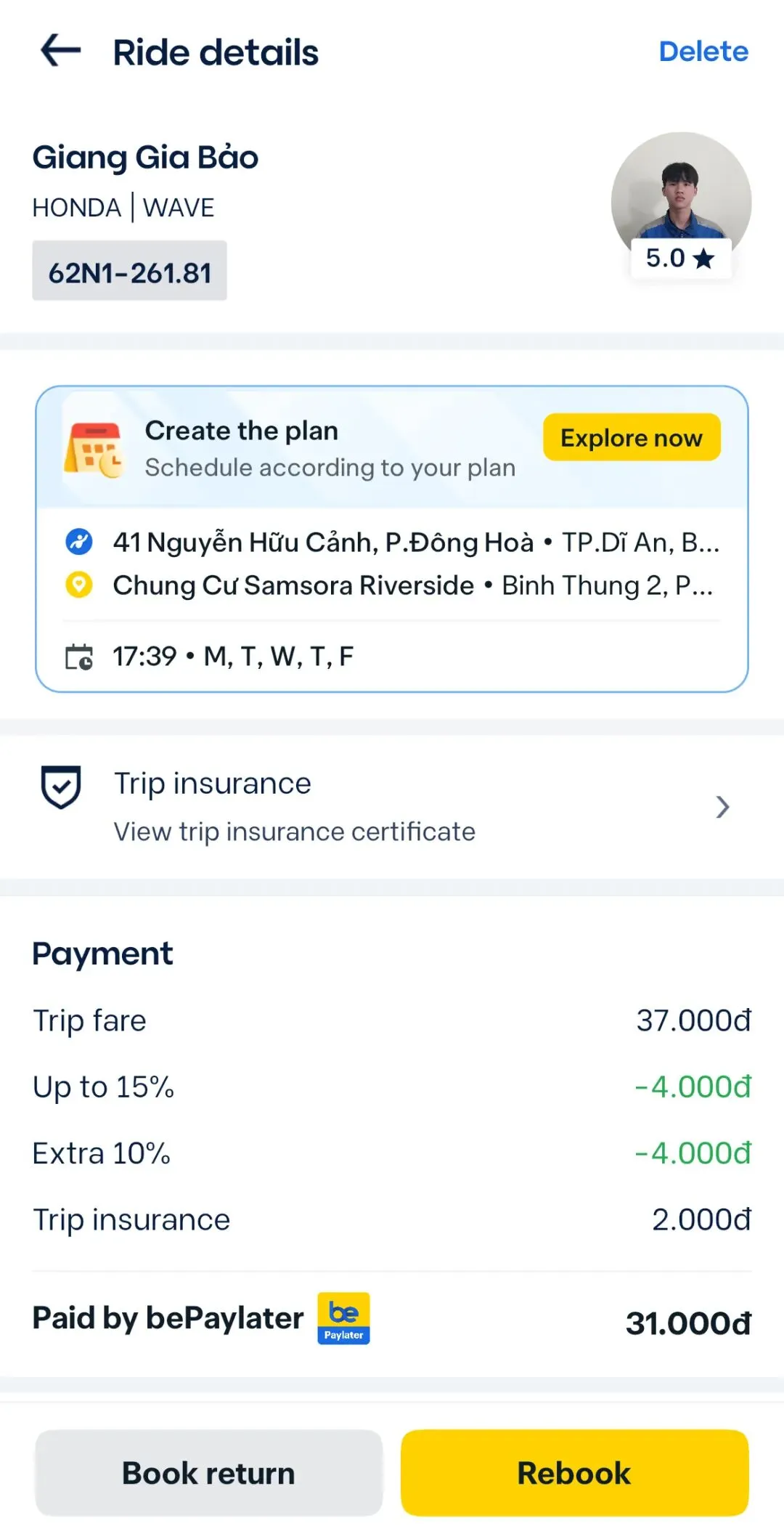
Task: Tap the blue pickup location icon
Action: (x=79, y=542)
